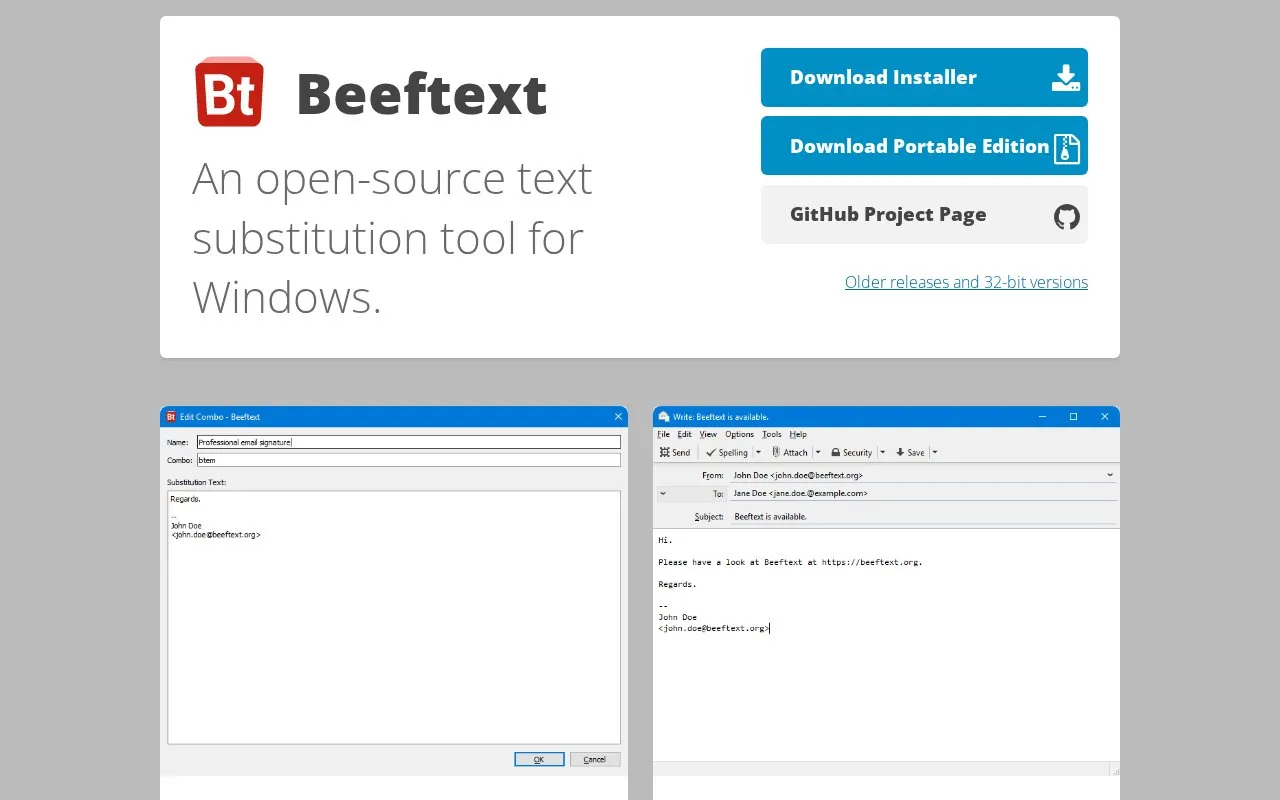
Task: Open Older releases and 32-bit versions link
Action: 966,282
